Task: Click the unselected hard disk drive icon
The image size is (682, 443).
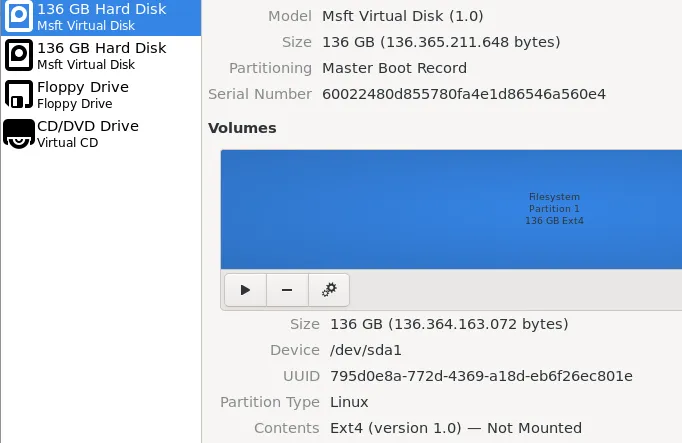Action: coord(19,55)
